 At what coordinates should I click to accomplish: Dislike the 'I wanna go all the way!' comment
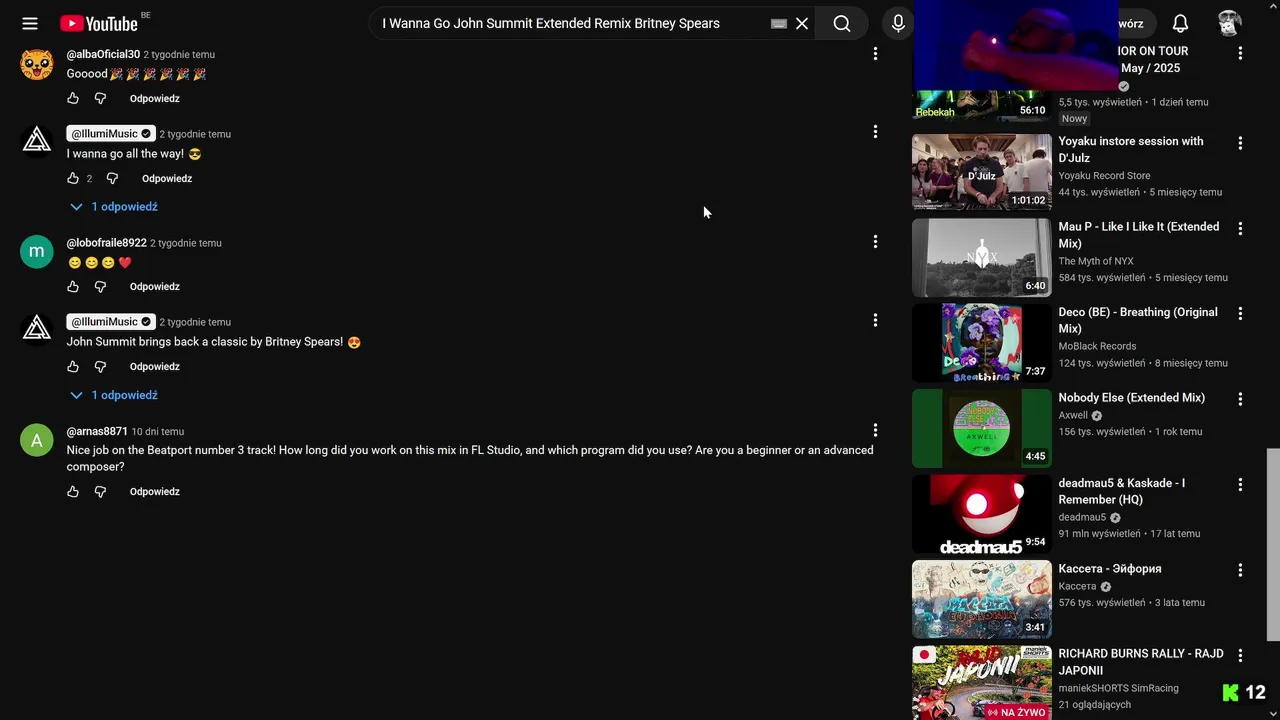[112, 178]
